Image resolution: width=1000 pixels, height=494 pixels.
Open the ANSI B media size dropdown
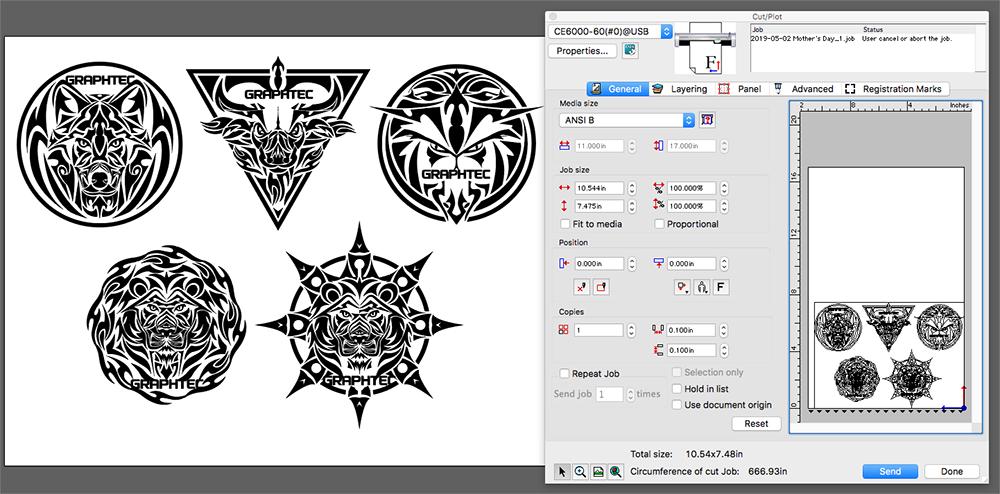pos(628,120)
